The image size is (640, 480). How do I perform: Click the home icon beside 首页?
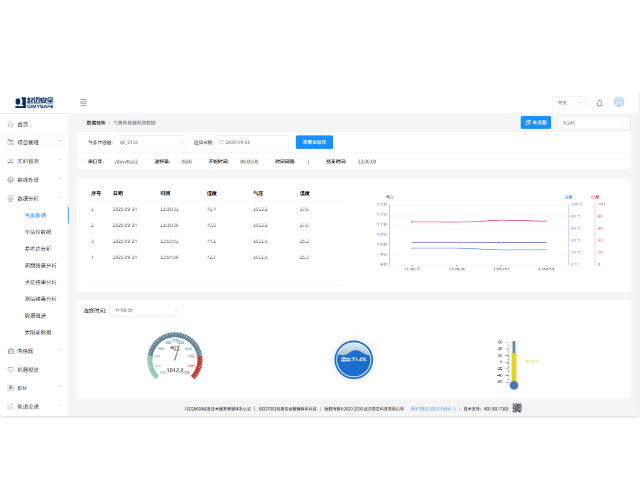pos(10,124)
